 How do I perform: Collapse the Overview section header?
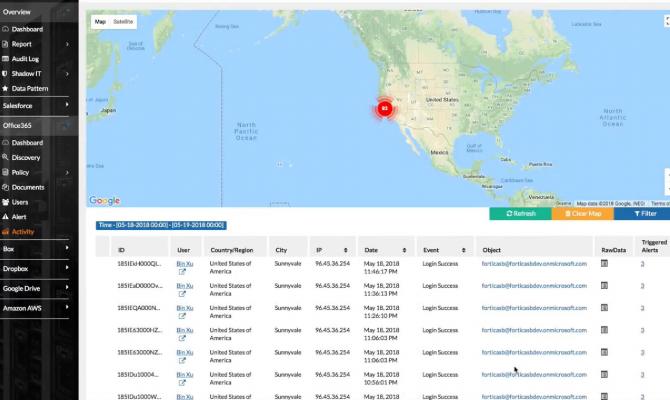[65, 12]
